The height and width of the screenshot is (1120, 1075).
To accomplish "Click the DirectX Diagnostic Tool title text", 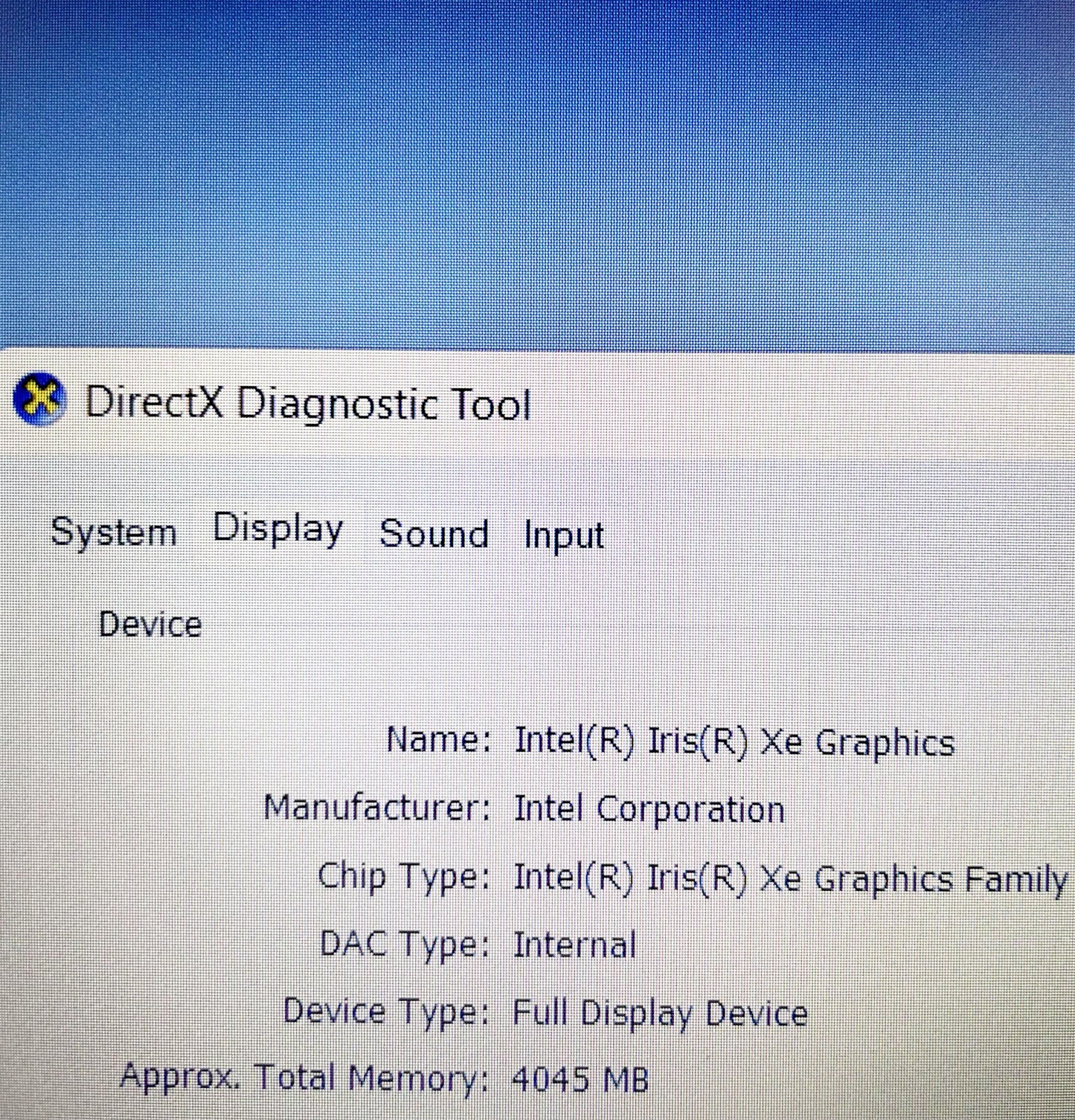I will [x=308, y=405].
